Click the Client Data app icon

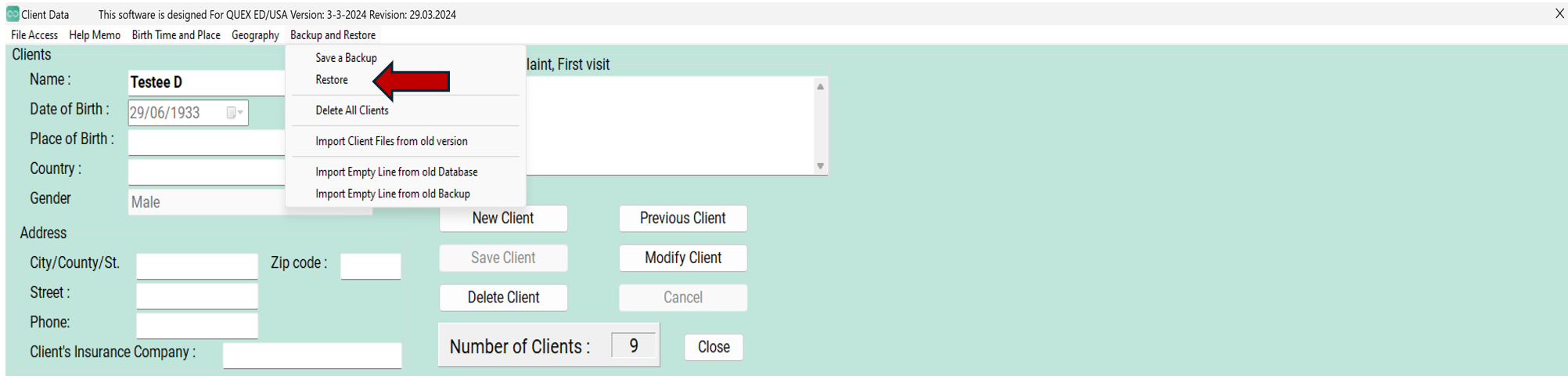13,14
